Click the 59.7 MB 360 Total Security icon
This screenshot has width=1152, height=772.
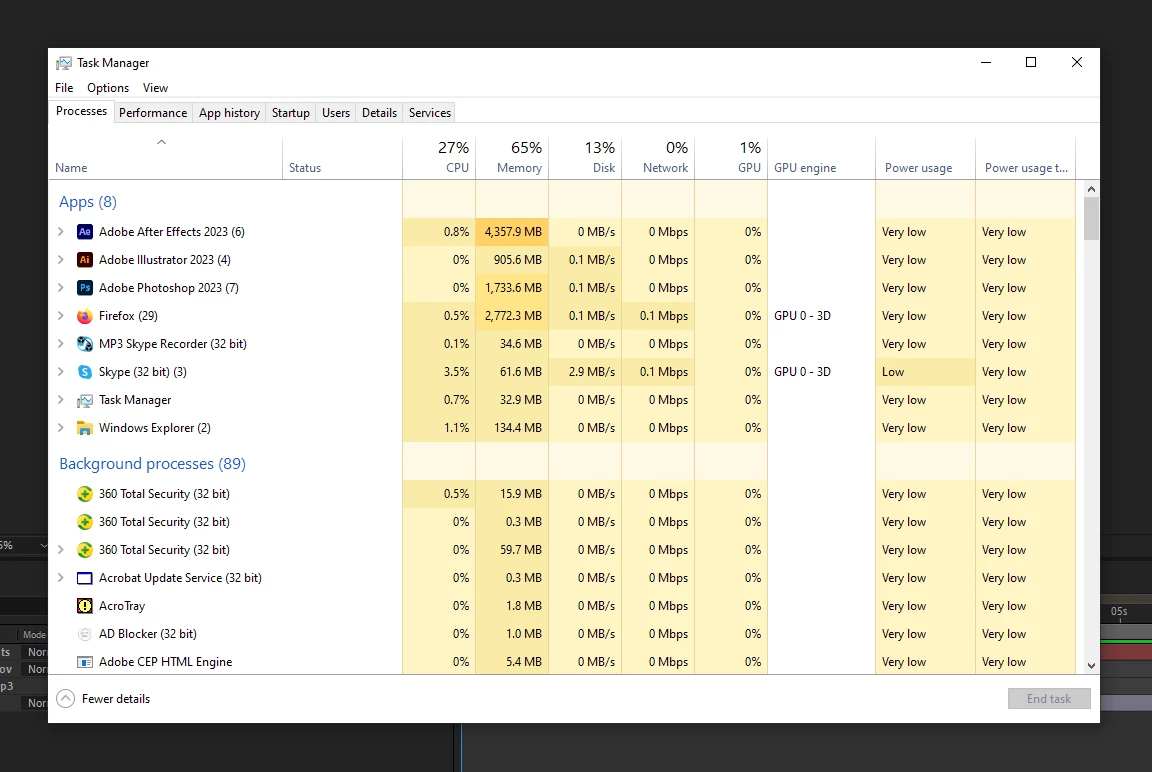point(84,549)
